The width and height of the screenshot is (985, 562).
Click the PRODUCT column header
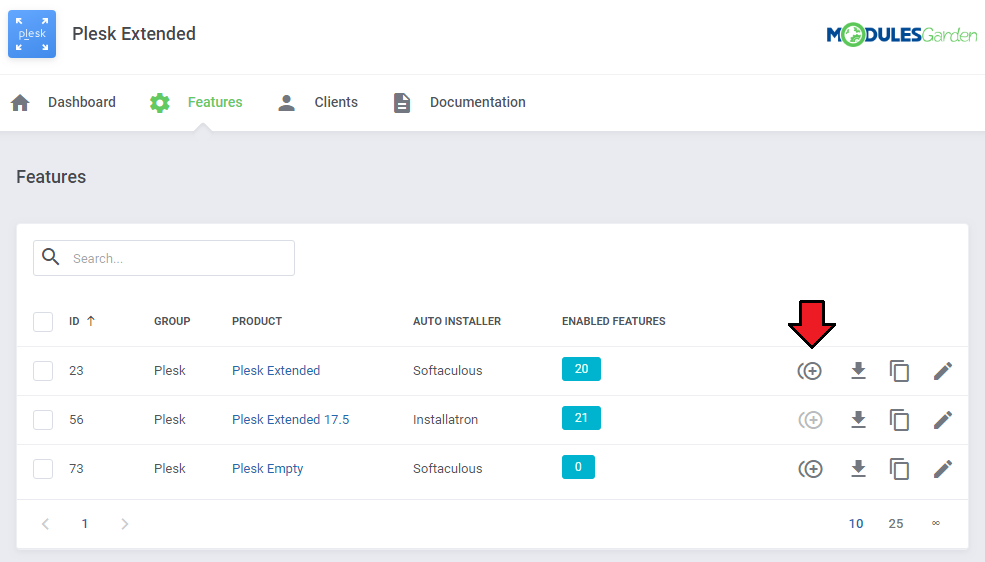tap(257, 322)
